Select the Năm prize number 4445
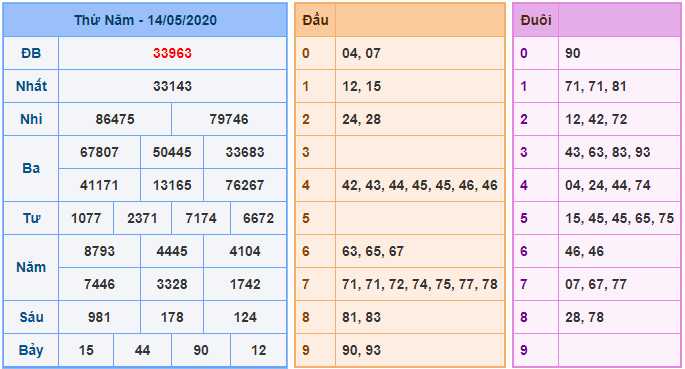The width and height of the screenshot is (685, 369). tap(172, 251)
